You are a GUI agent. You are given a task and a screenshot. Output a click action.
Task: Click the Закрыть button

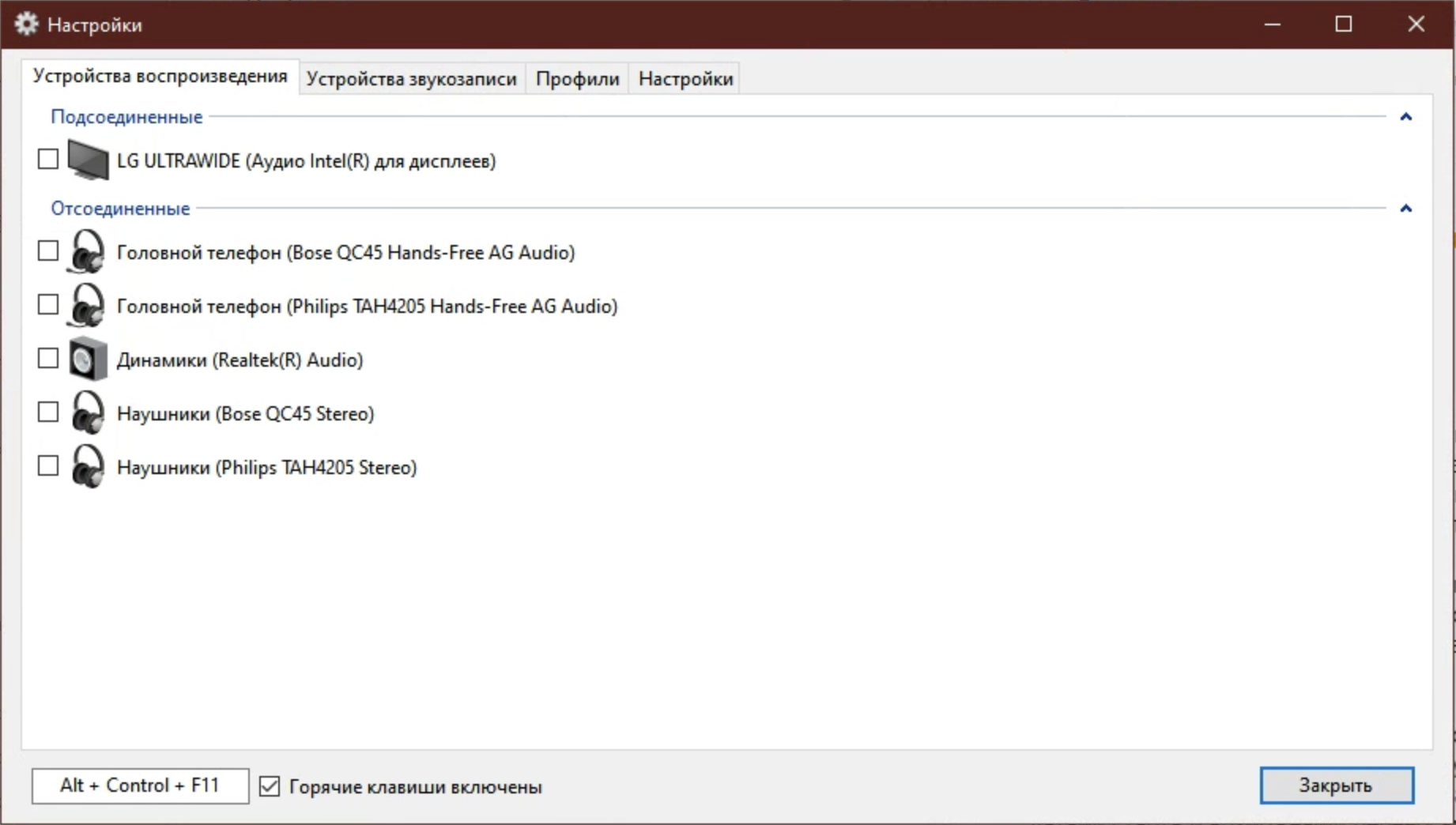tap(1337, 785)
